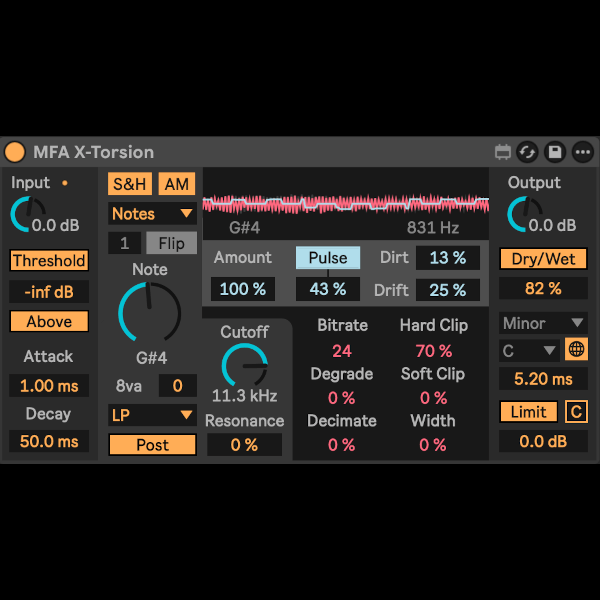Click the Cutoff frequency knob
600x600 pixels.
pyautogui.click(x=243, y=364)
